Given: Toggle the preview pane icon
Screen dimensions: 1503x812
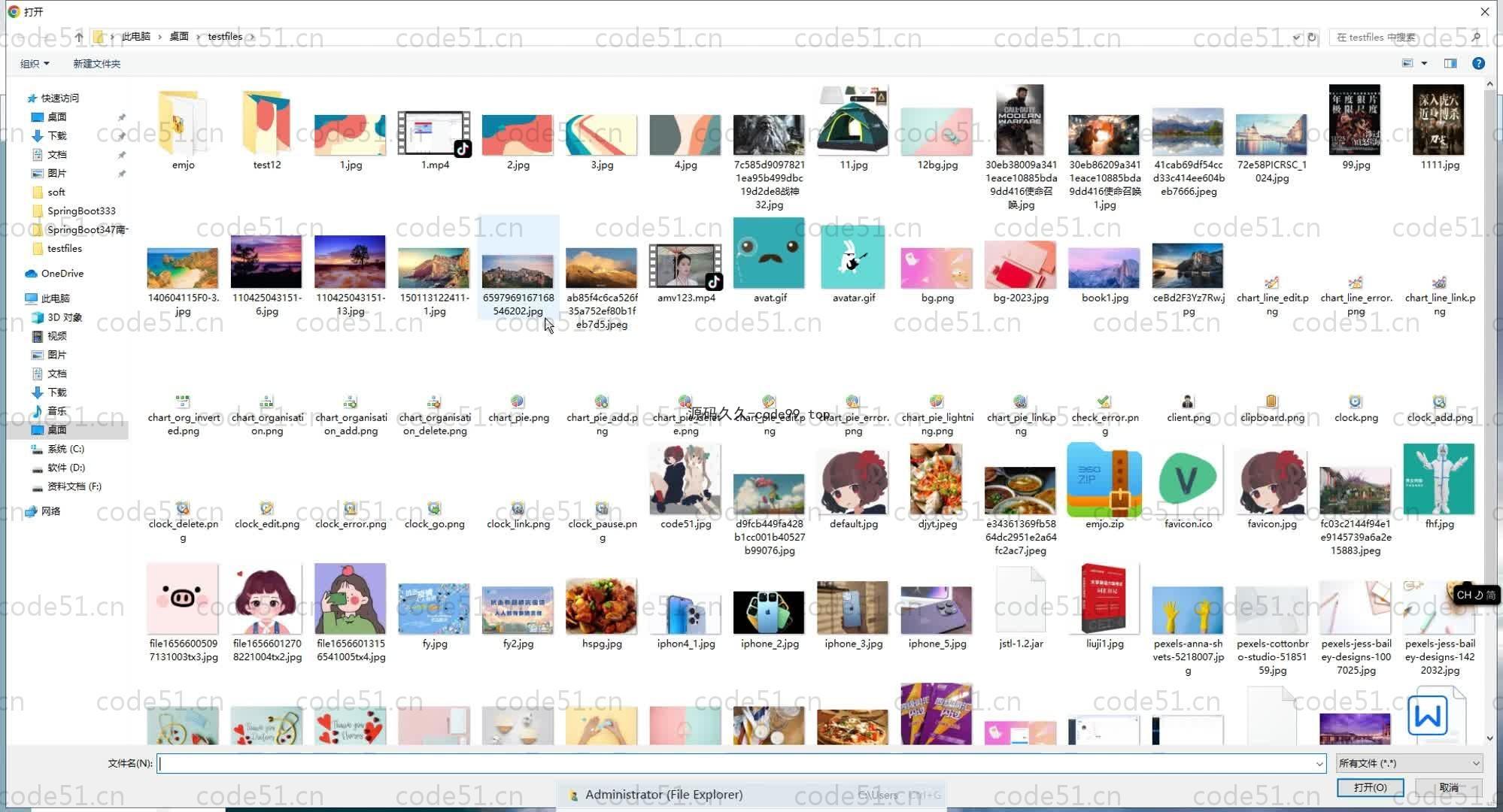Looking at the screenshot, I should tap(1450, 63).
